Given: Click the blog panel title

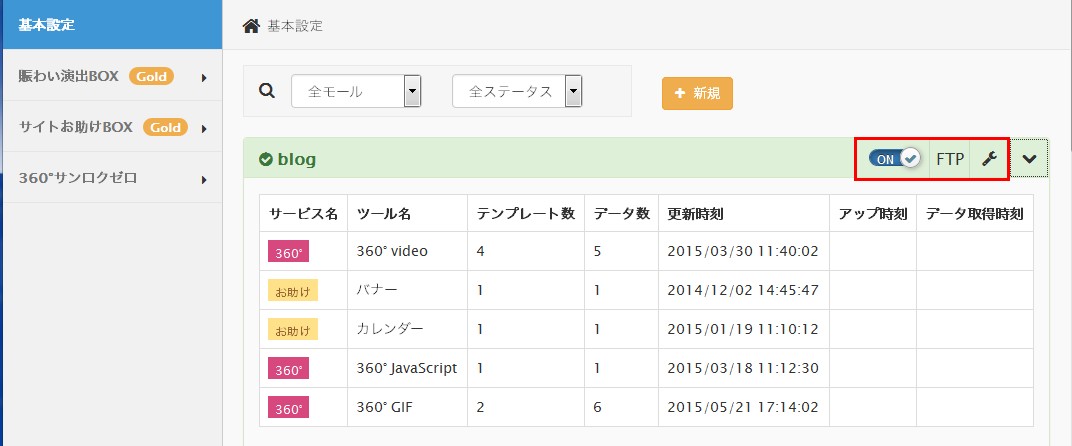Looking at the screenshot, I should [x=297, y=160].
